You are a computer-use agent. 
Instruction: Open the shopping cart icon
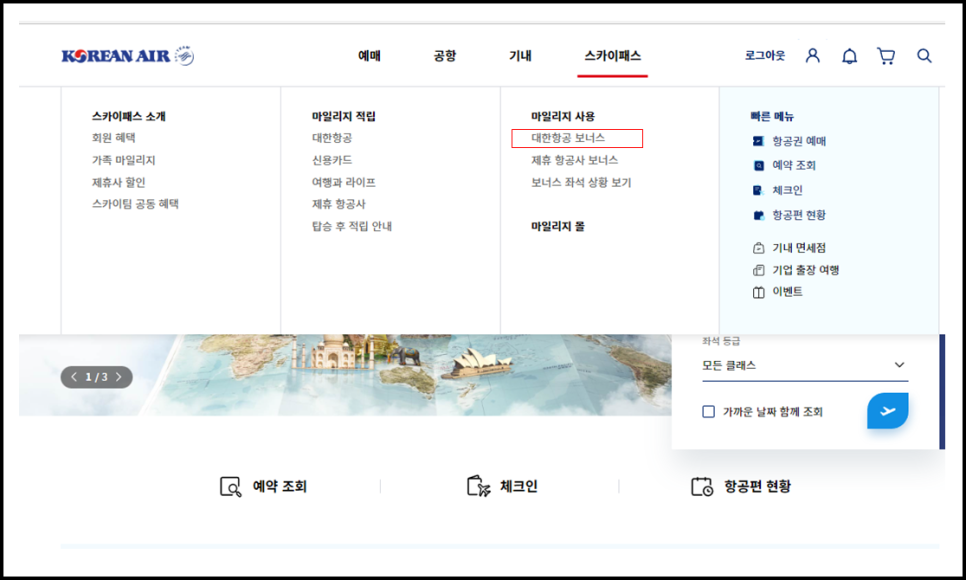click(886, 56)
